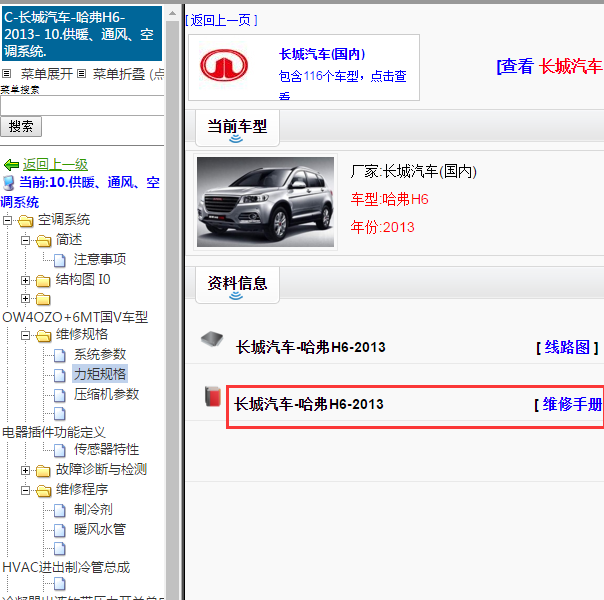Image resolution: width=604 pixels, height=600 pixels.
Task: Select the HVAC进出制冷管总成 tree item
Action: click(66, 567)
